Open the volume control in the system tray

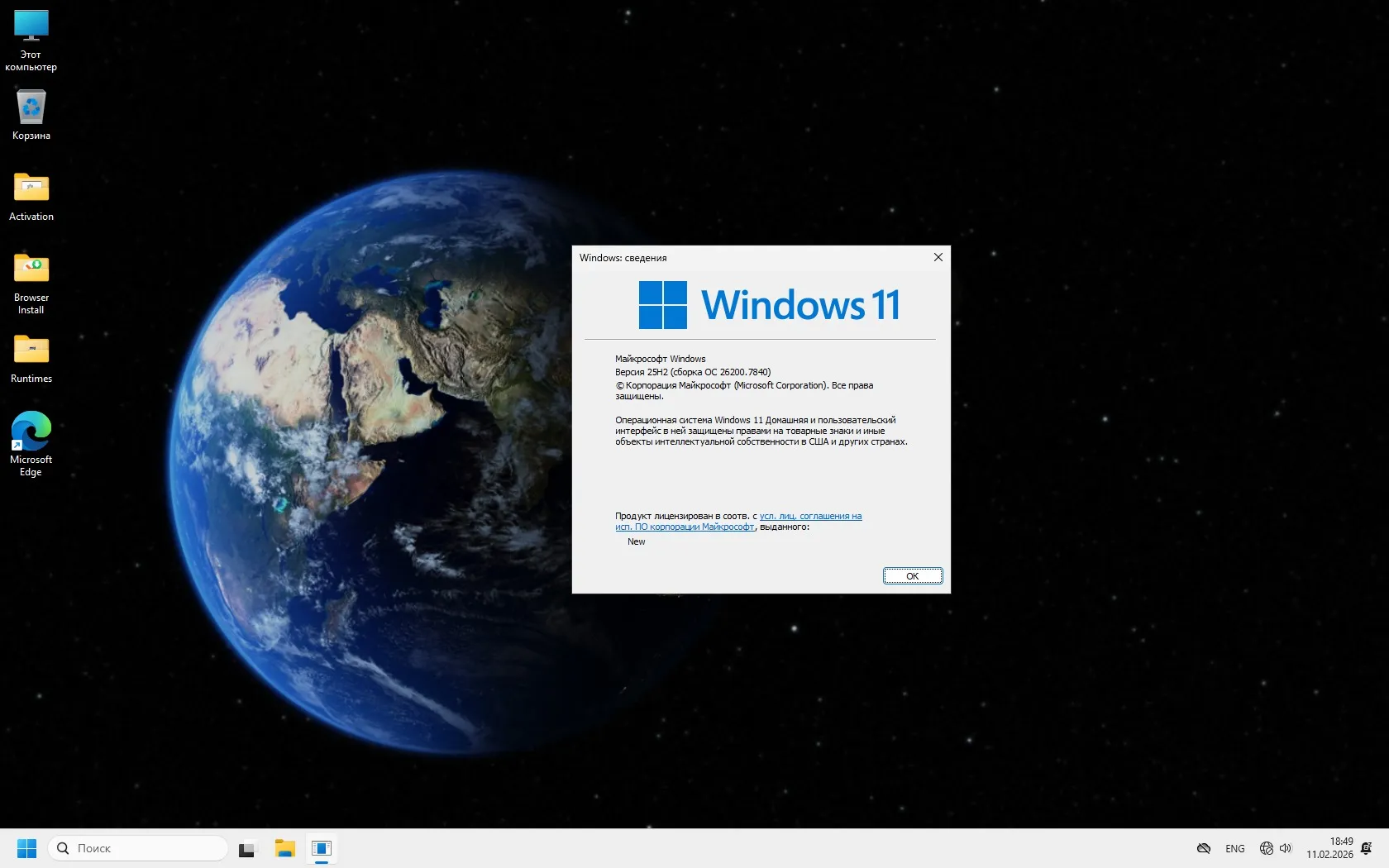click(x=1286, y=848)
